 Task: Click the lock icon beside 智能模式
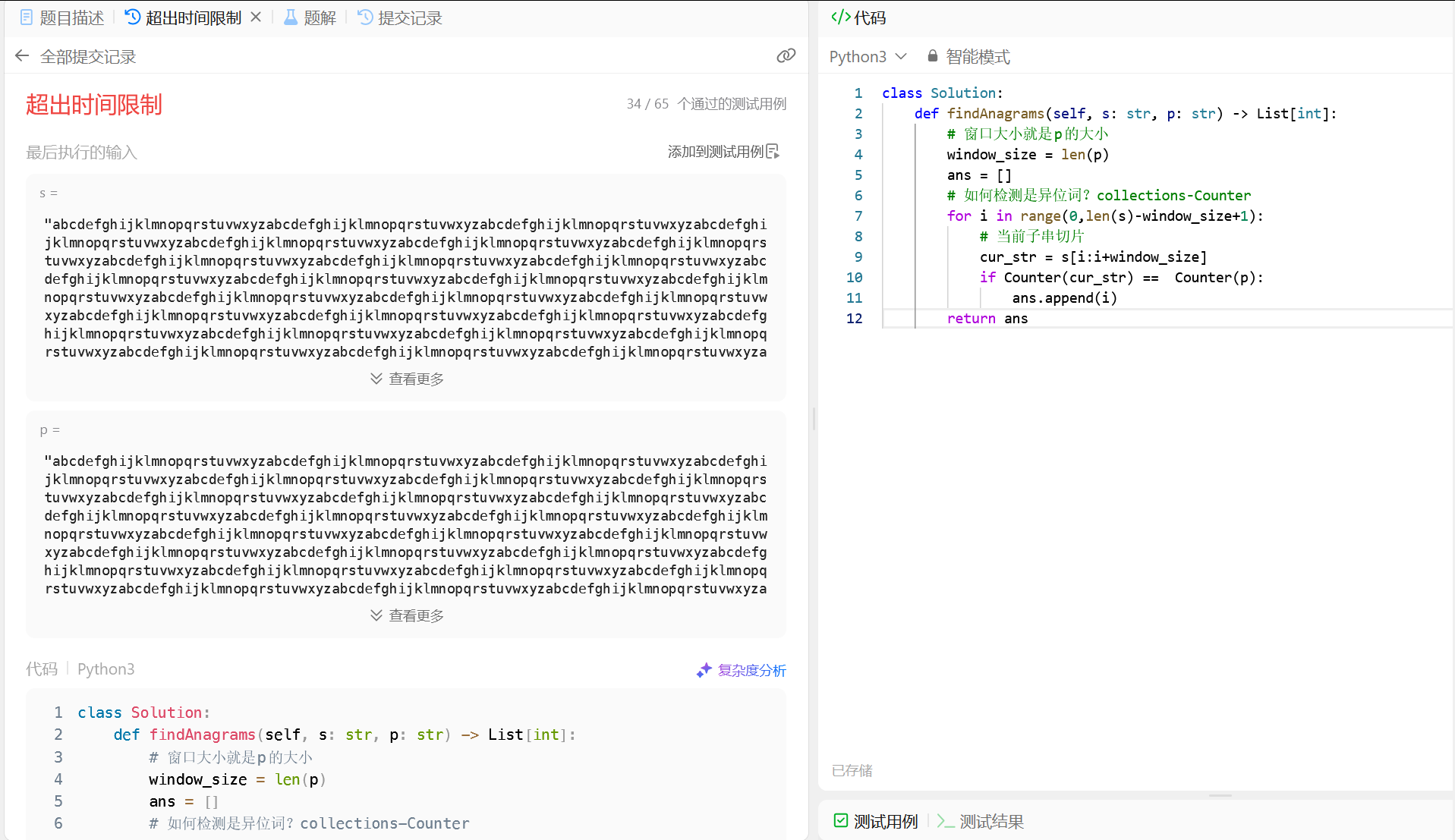(x=932, y=56)
